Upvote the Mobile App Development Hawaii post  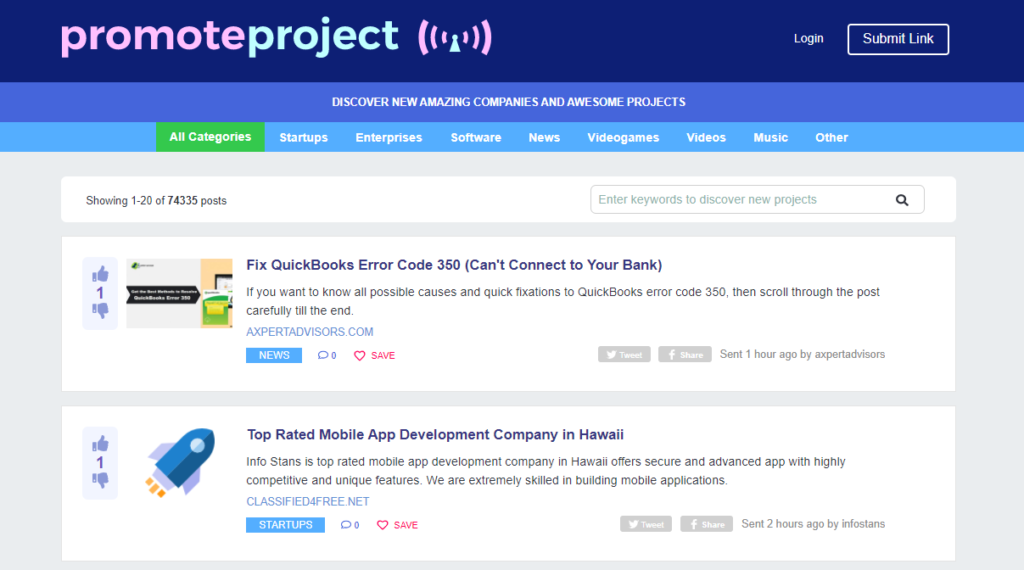coord(100,444)
